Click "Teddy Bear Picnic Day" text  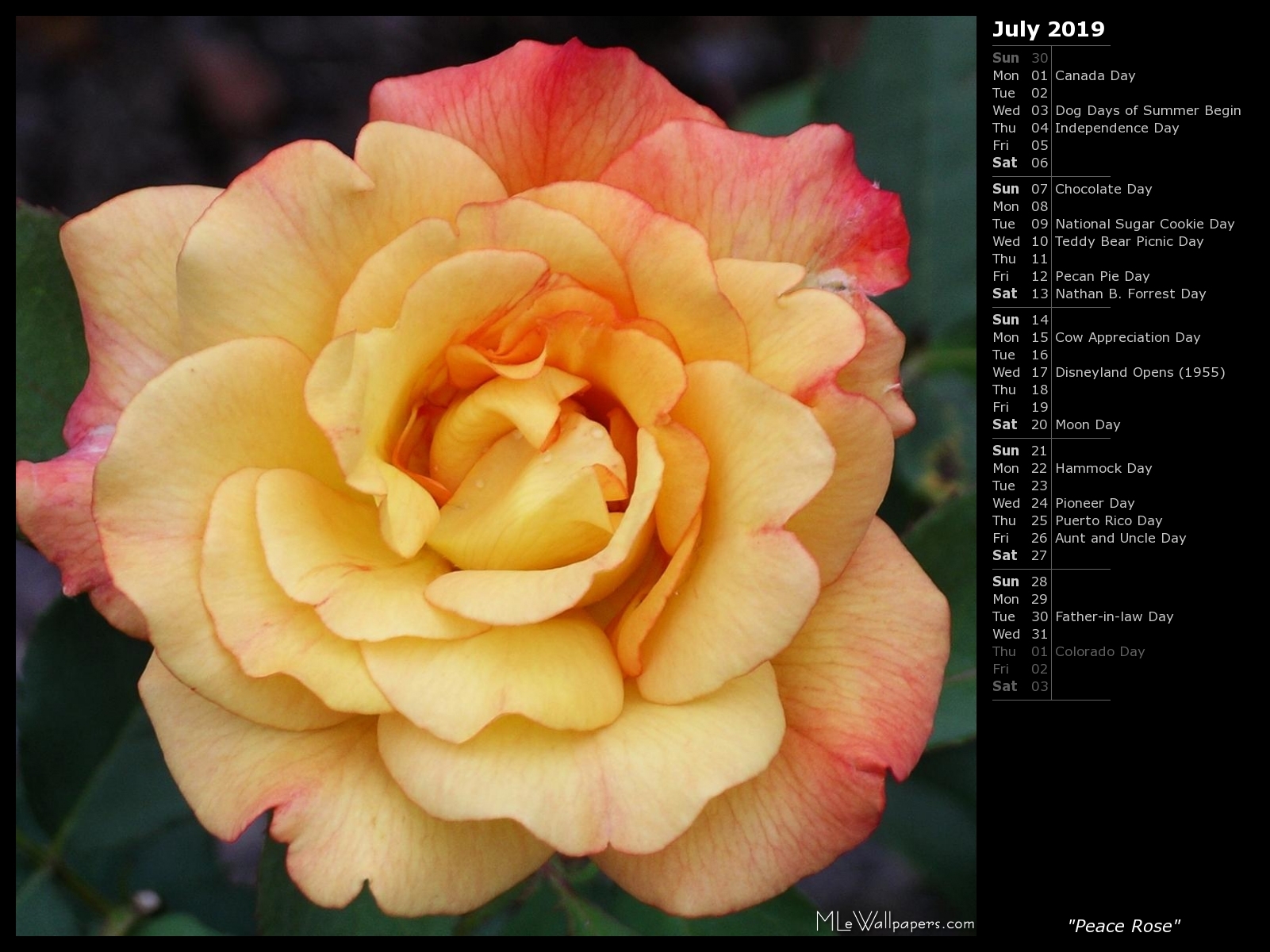pos(1129,241)
